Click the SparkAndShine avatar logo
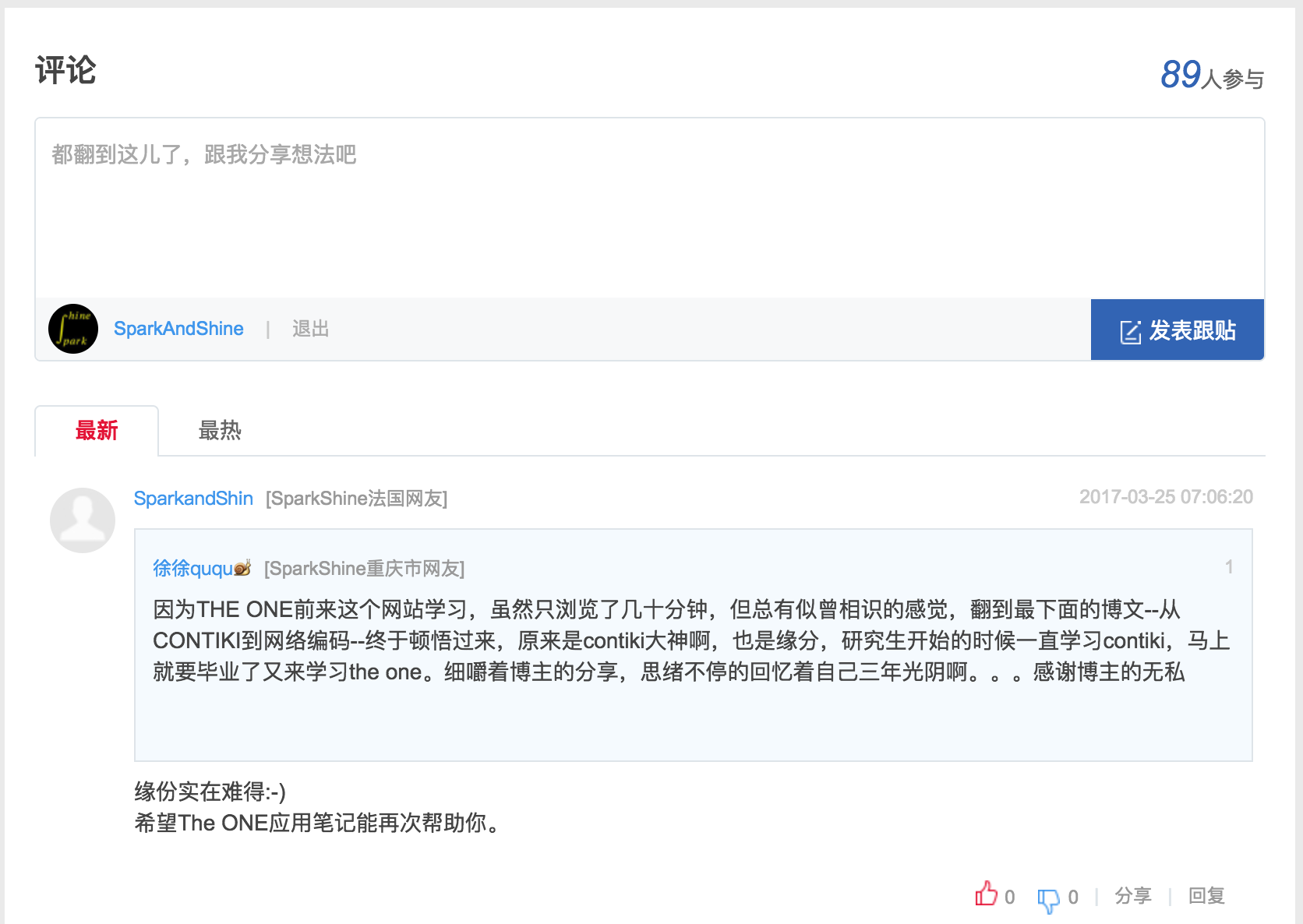1303x924 pixels. pyautogui.click(x=73, y=328)
